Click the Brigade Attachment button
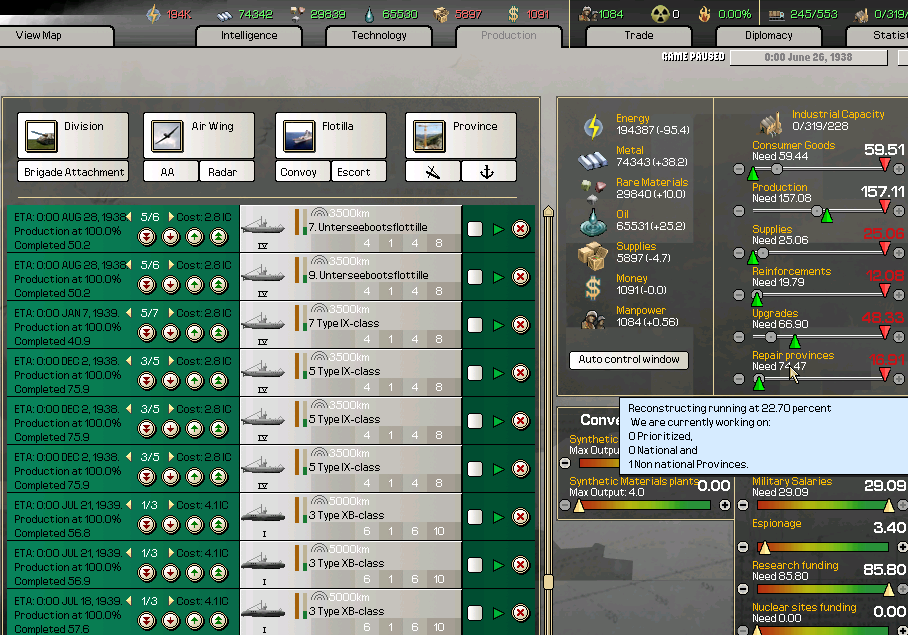The height and width of the screenshot is (635, 908). (x=74, y=172)
